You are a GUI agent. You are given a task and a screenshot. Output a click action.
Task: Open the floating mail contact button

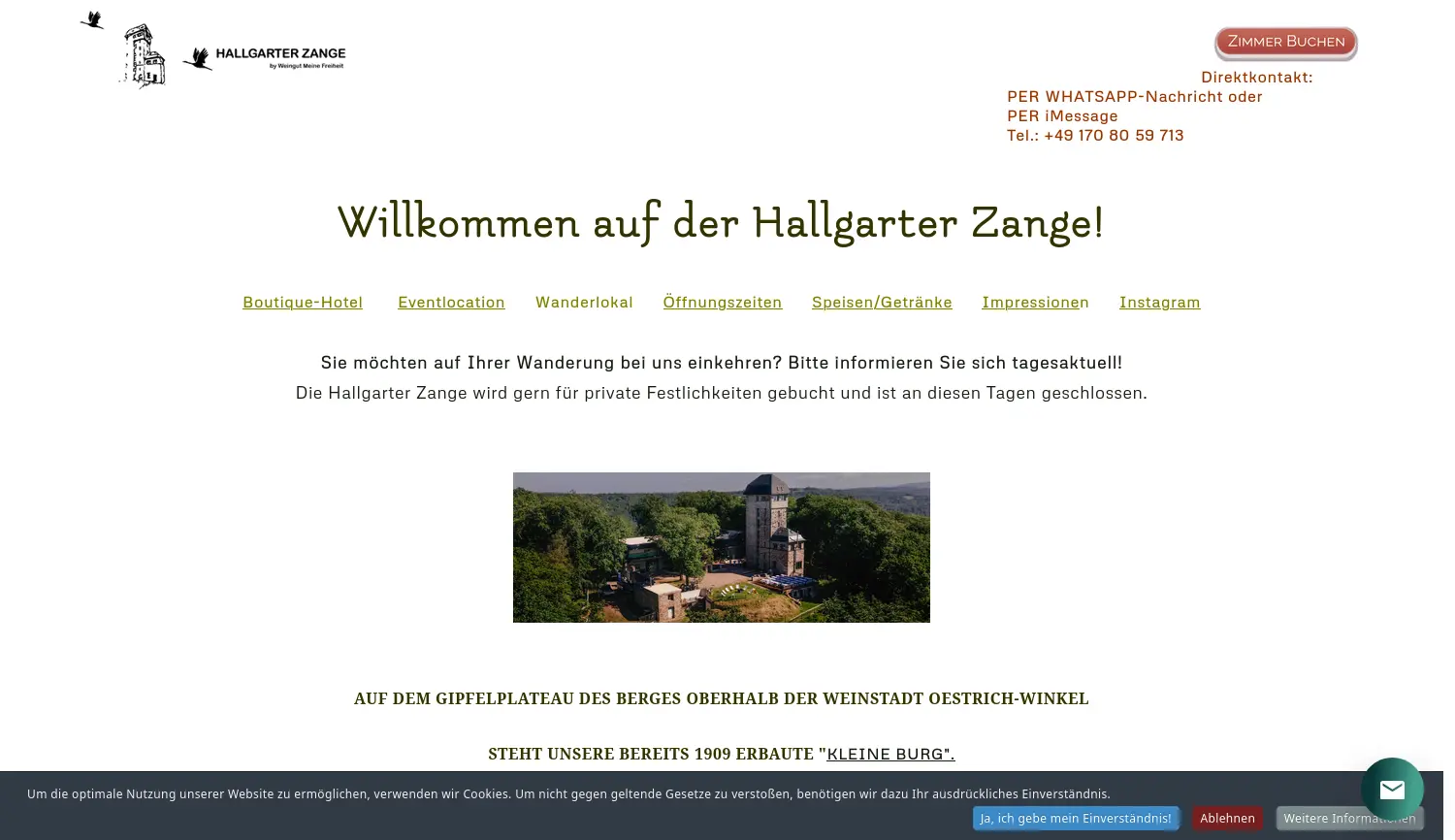pyautogui.click(x=1391, y=790)
